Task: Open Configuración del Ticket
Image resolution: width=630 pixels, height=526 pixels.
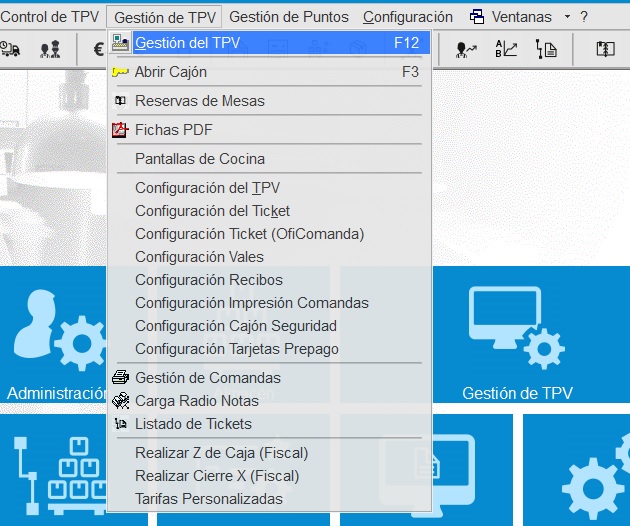Action: 270,211
